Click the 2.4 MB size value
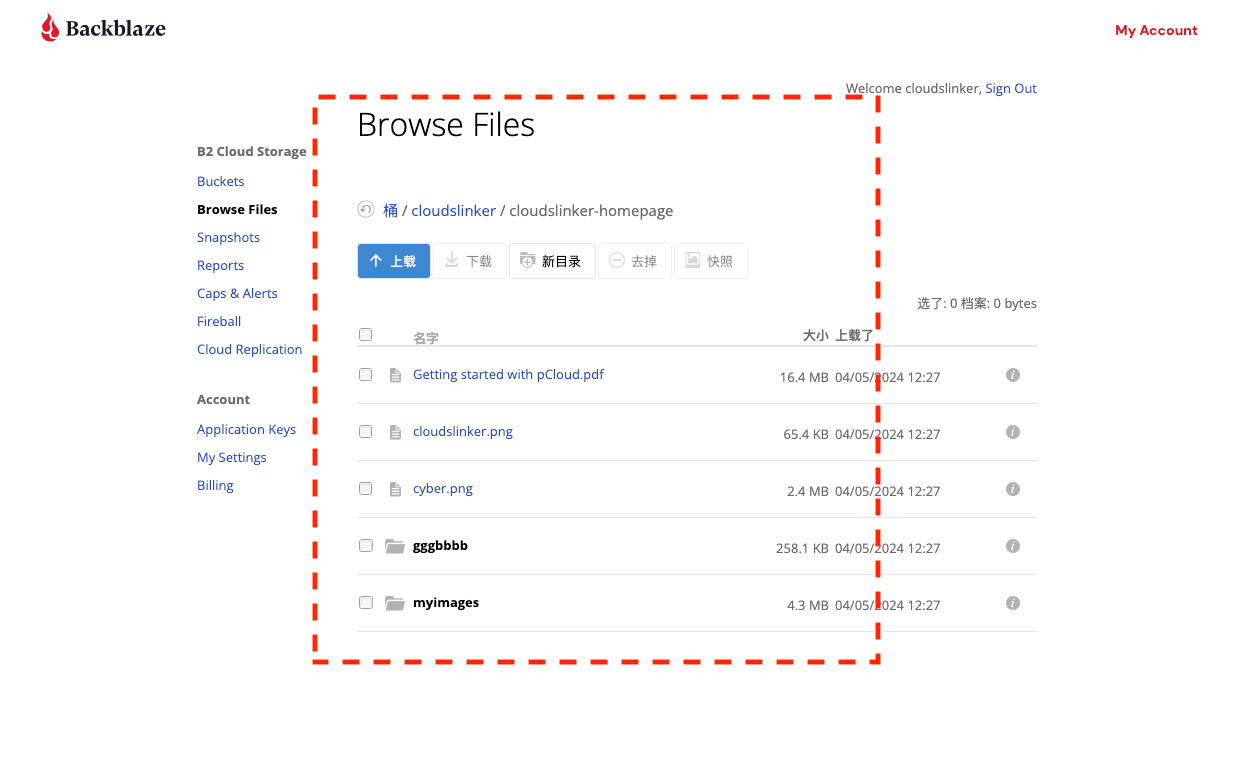1234x764 pixels. coord(808,491)
